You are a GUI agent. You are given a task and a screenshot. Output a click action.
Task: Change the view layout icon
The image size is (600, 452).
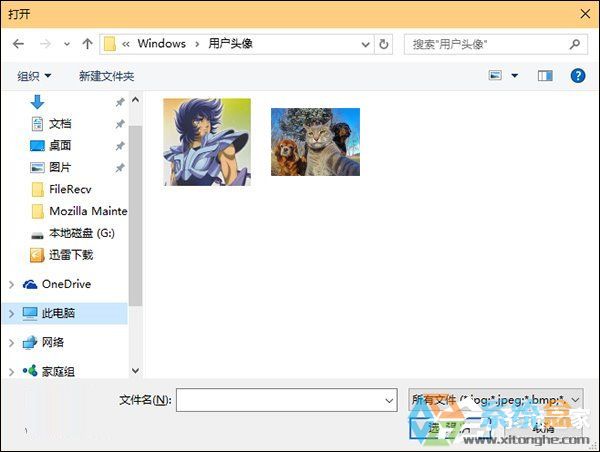click(x=495, y=75)
